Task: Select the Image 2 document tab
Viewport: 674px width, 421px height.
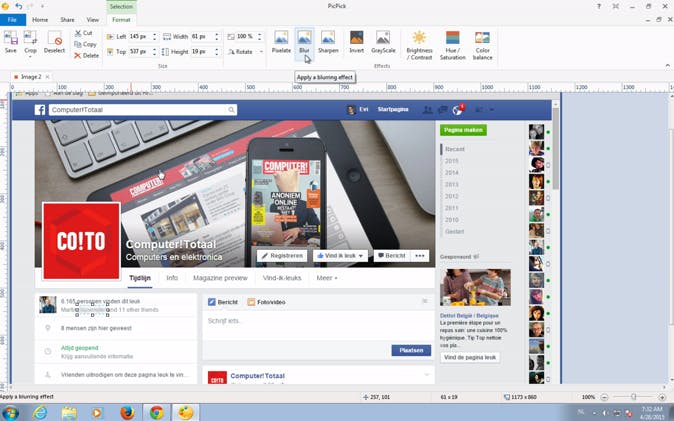Action: point(31,77)
